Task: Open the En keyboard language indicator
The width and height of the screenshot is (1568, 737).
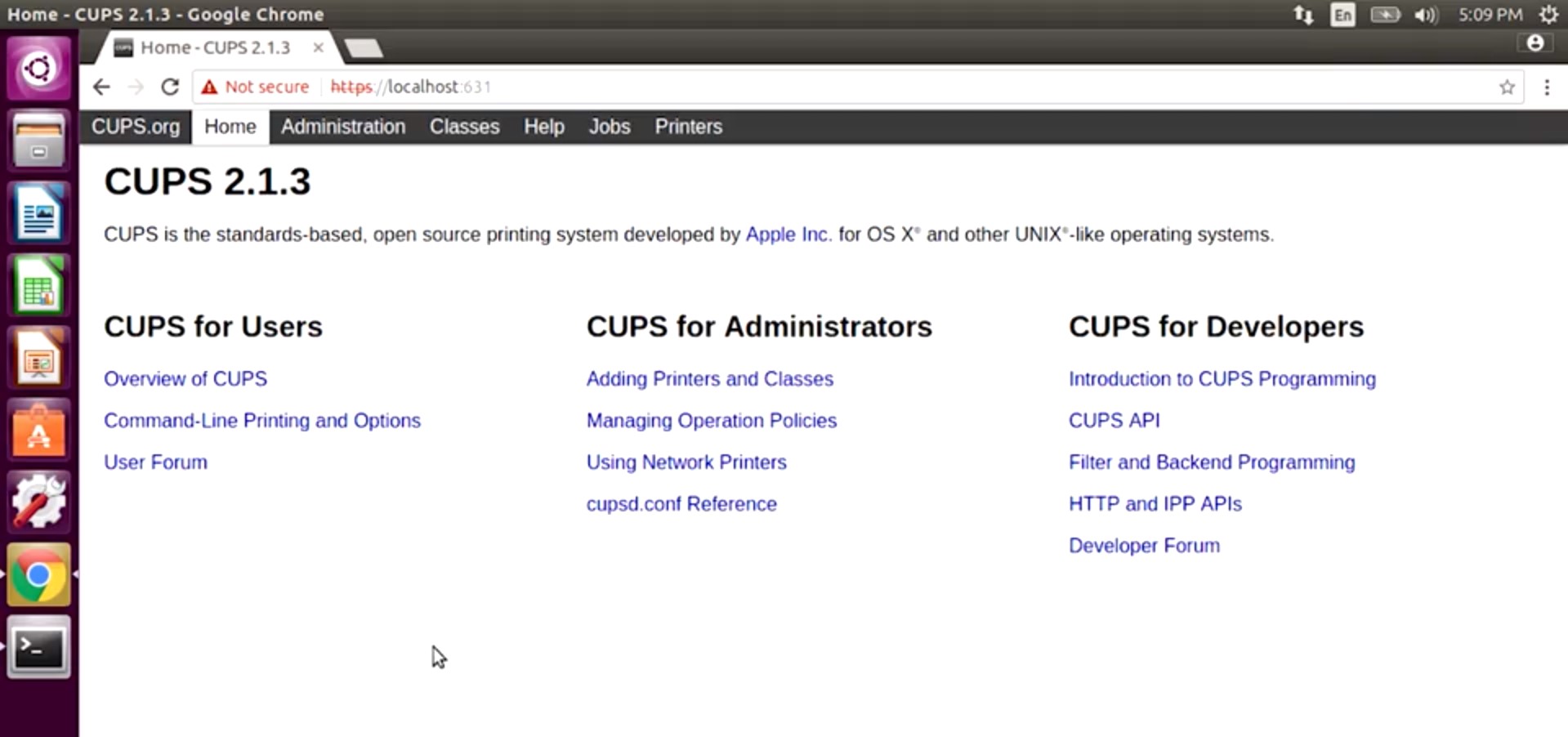Action: 1342,15
